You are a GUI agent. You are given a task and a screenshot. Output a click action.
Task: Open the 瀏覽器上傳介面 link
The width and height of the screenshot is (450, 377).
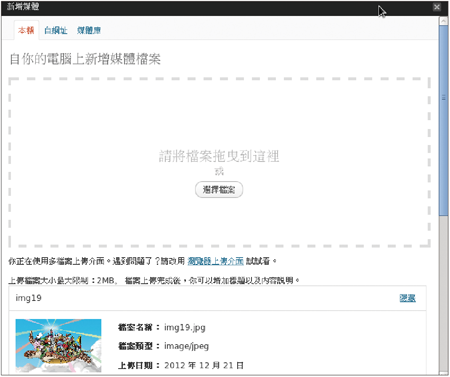215,261
